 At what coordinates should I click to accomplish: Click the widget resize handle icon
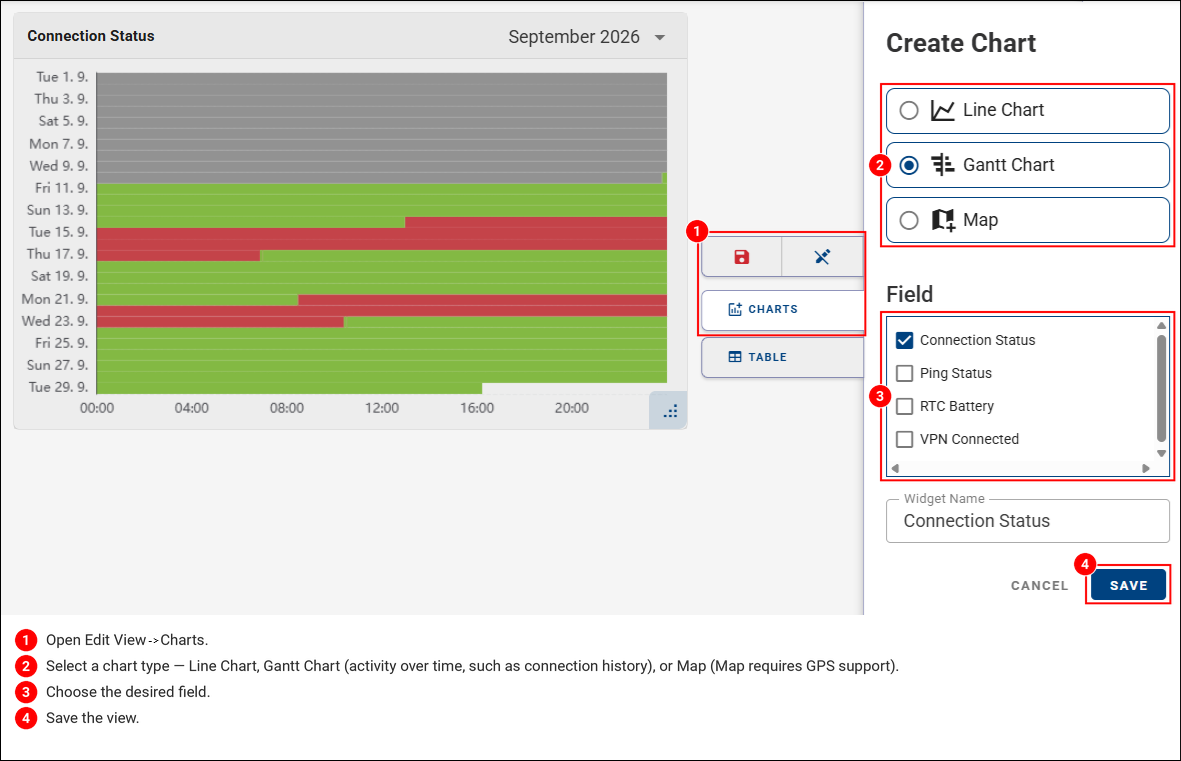pos(670,411)
